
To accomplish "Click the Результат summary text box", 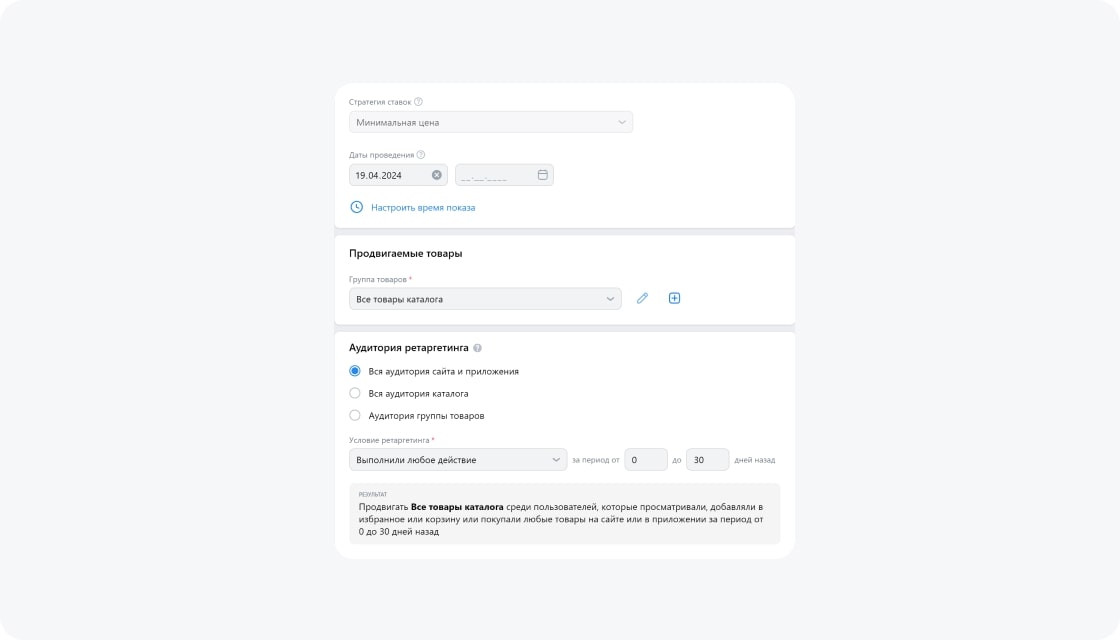I will click(564, 514).
